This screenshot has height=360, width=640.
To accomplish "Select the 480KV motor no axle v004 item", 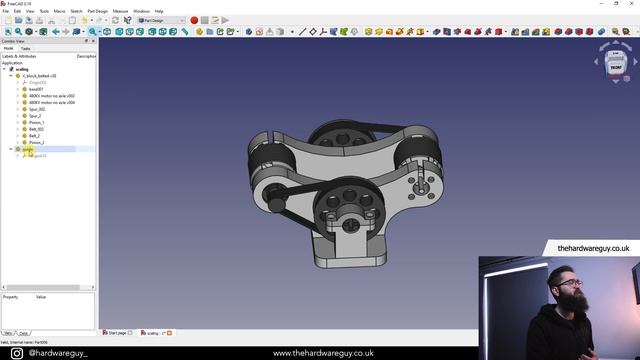I will pyautogui.click(x=51, y=102).
